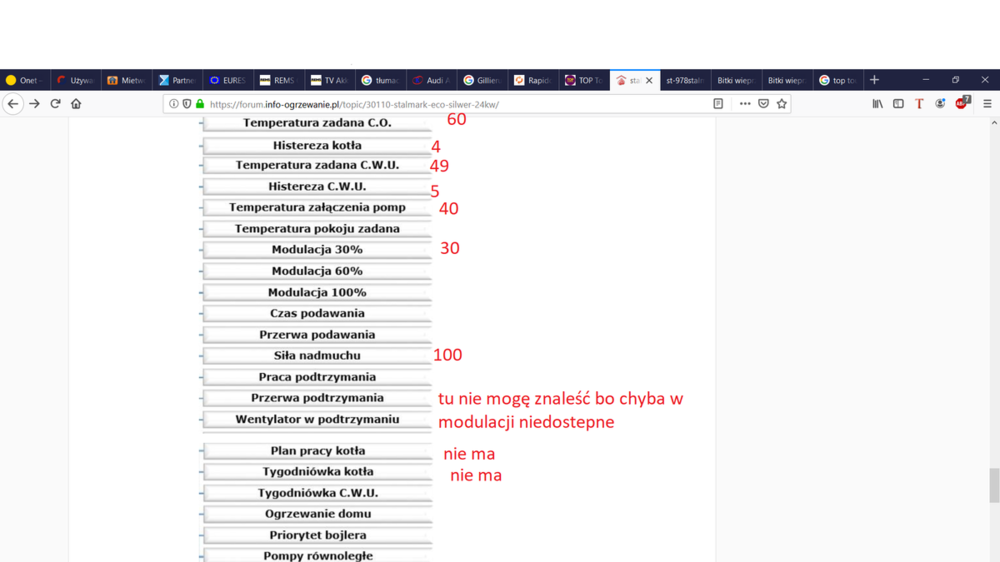Click the Temperatura zadana C.O. image row
Image resolution: width=1000 pixels, height=562 pixels.
317,123
